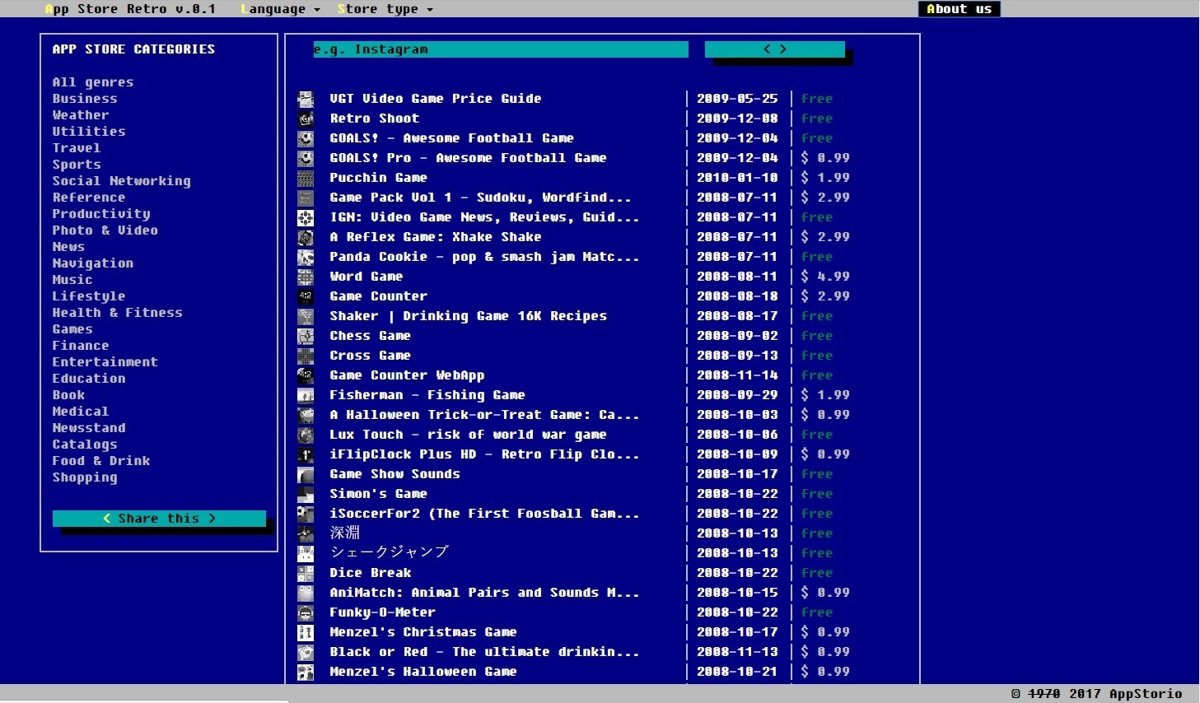The image size is (1200, 703).
Task: Choose the All genres category
Action: pos(92,82)
